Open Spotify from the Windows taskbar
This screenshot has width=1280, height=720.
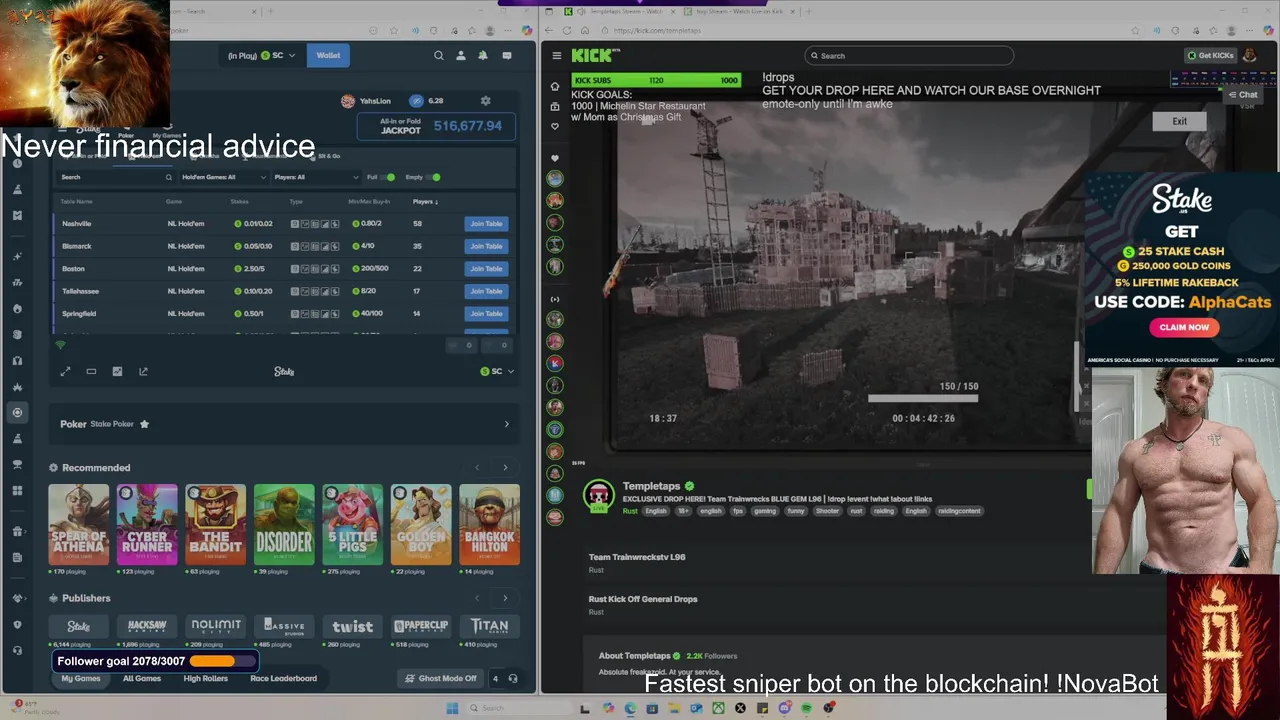[806, 708]
